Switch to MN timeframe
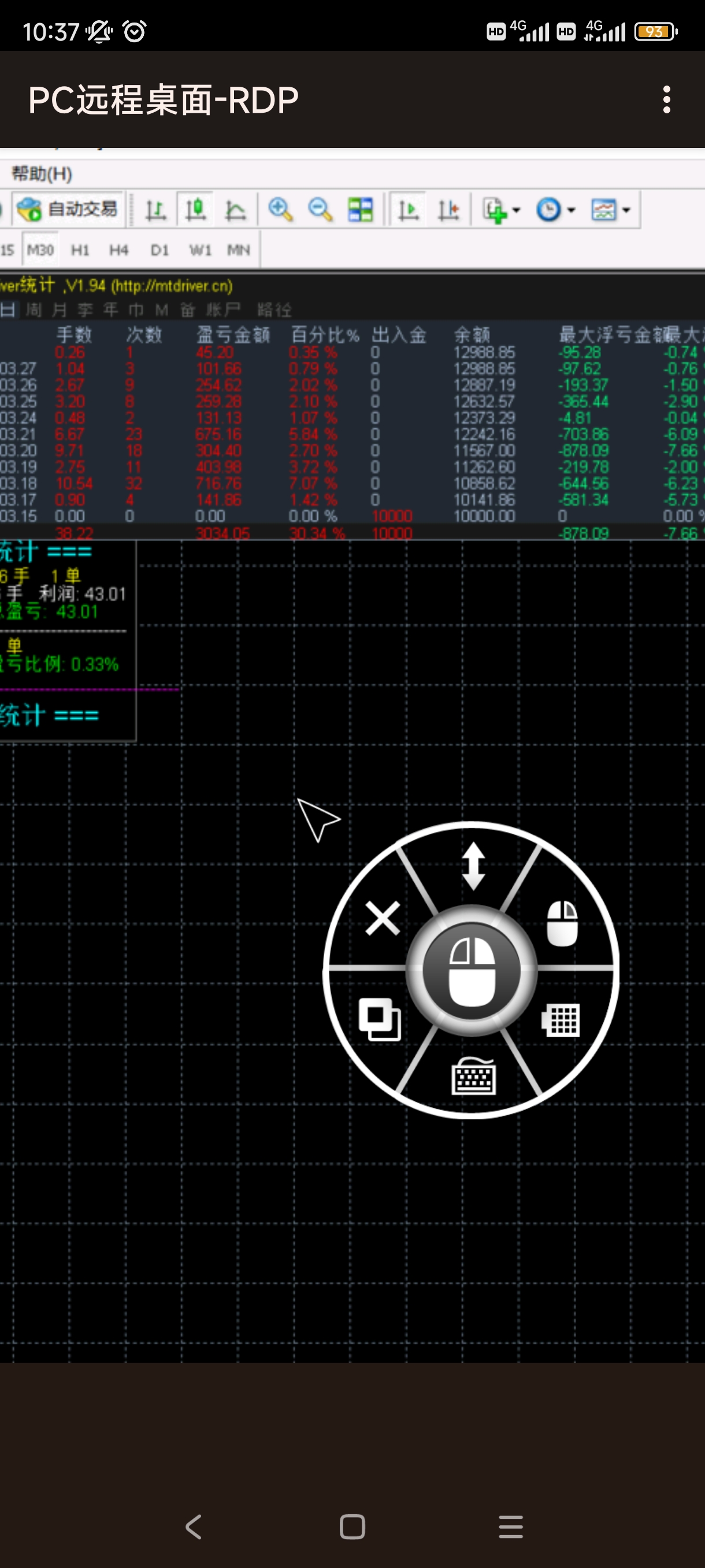 click(239, 250)
